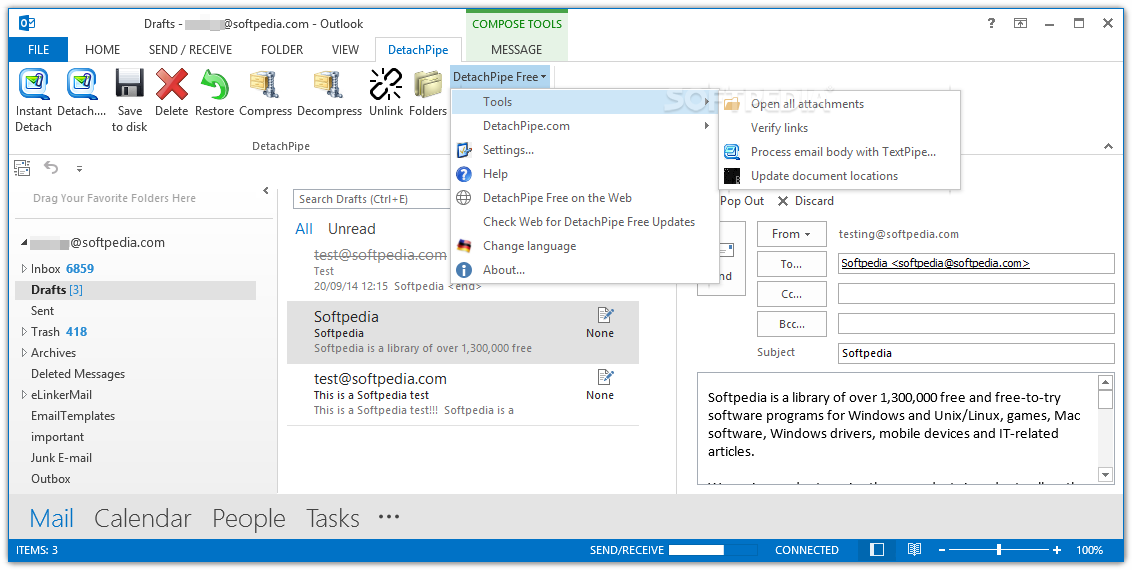The height and width of the screenshot is (570, 1132).
Task: Expand the Archives folder
Action: tap(24, 353)
